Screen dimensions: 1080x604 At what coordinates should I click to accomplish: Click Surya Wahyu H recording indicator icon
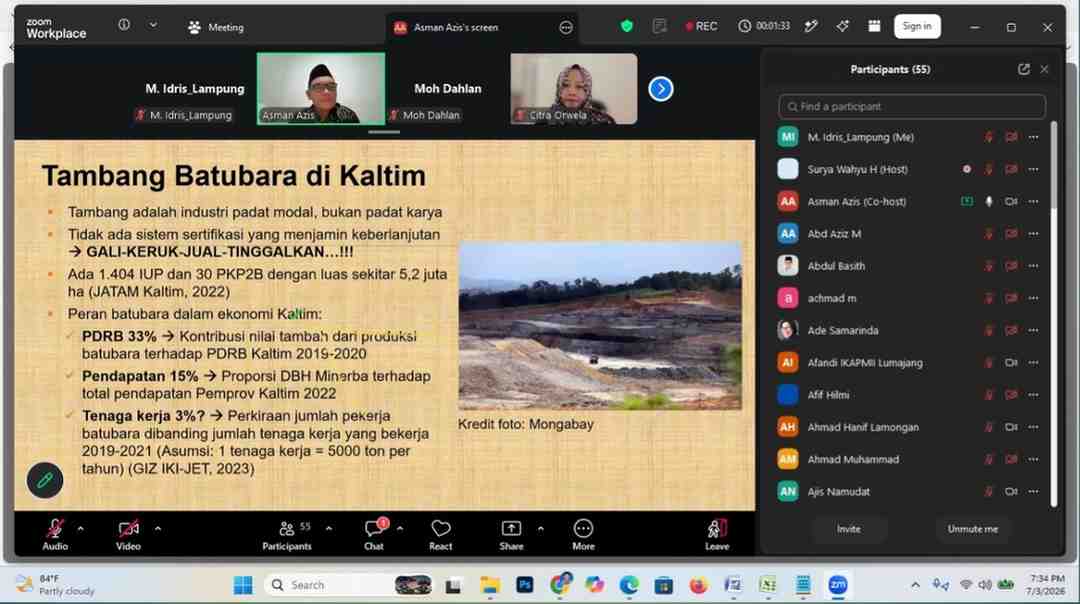click(x=967, y=169)
